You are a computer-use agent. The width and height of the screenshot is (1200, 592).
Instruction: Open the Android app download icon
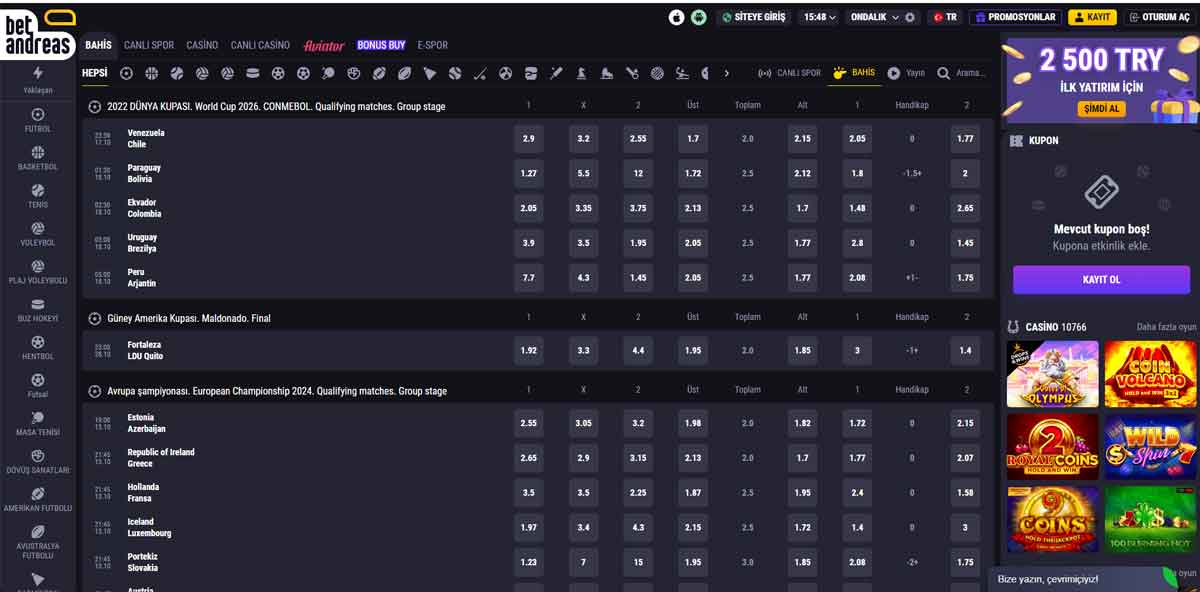coord(699,17)
